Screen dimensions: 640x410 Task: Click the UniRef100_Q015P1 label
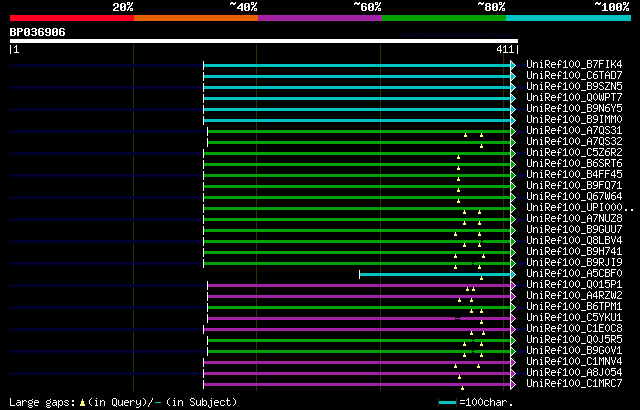click(574, 285)
